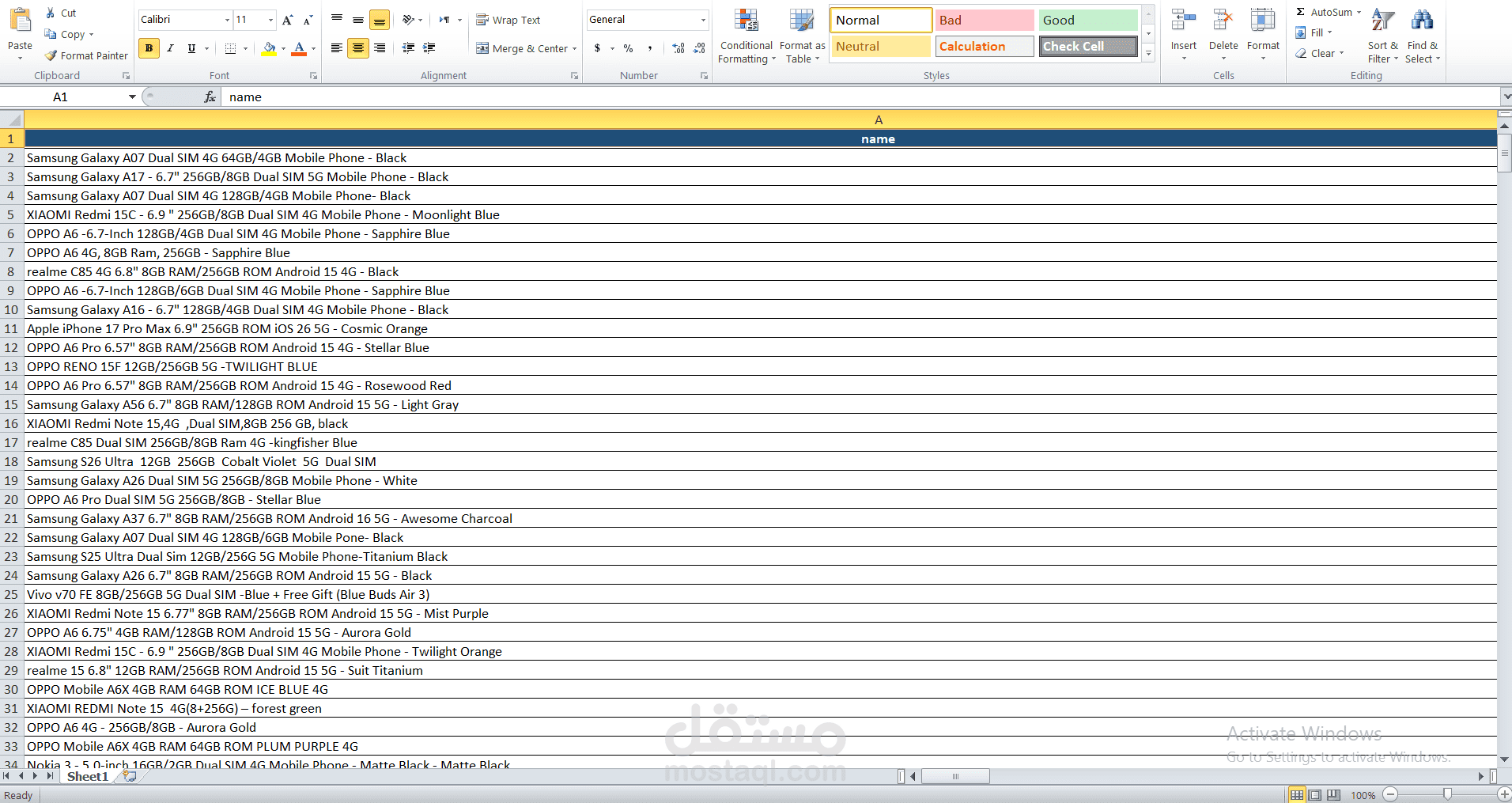Click the Orientation text angle icon
This screenshot has width=1512, height=803.
point(408,20)
